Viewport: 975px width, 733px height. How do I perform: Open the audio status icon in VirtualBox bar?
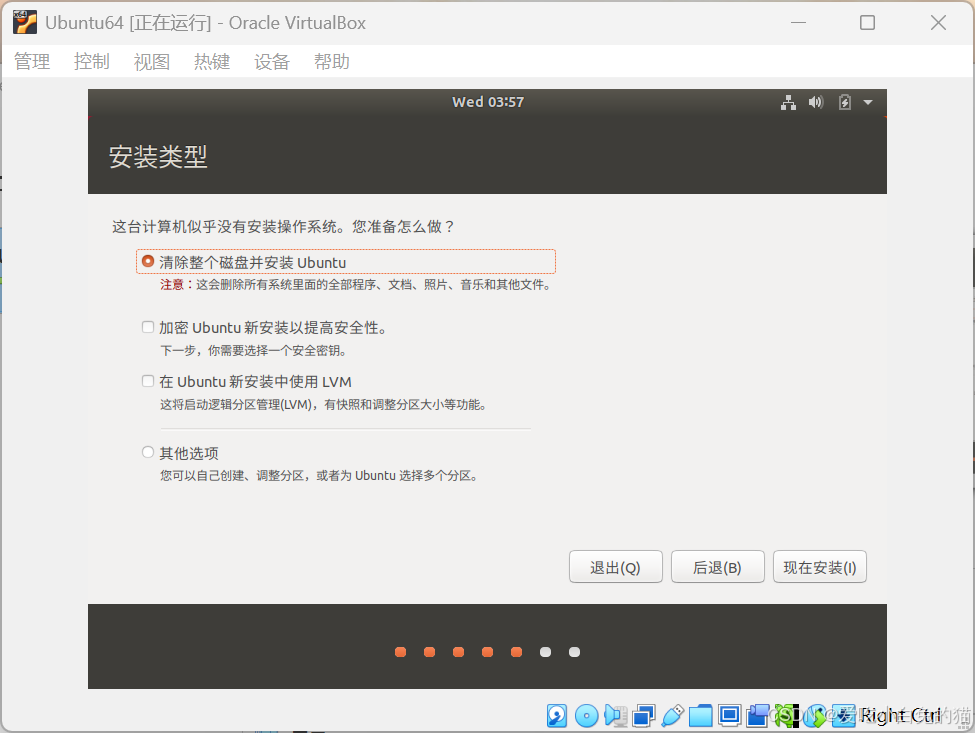615,716
